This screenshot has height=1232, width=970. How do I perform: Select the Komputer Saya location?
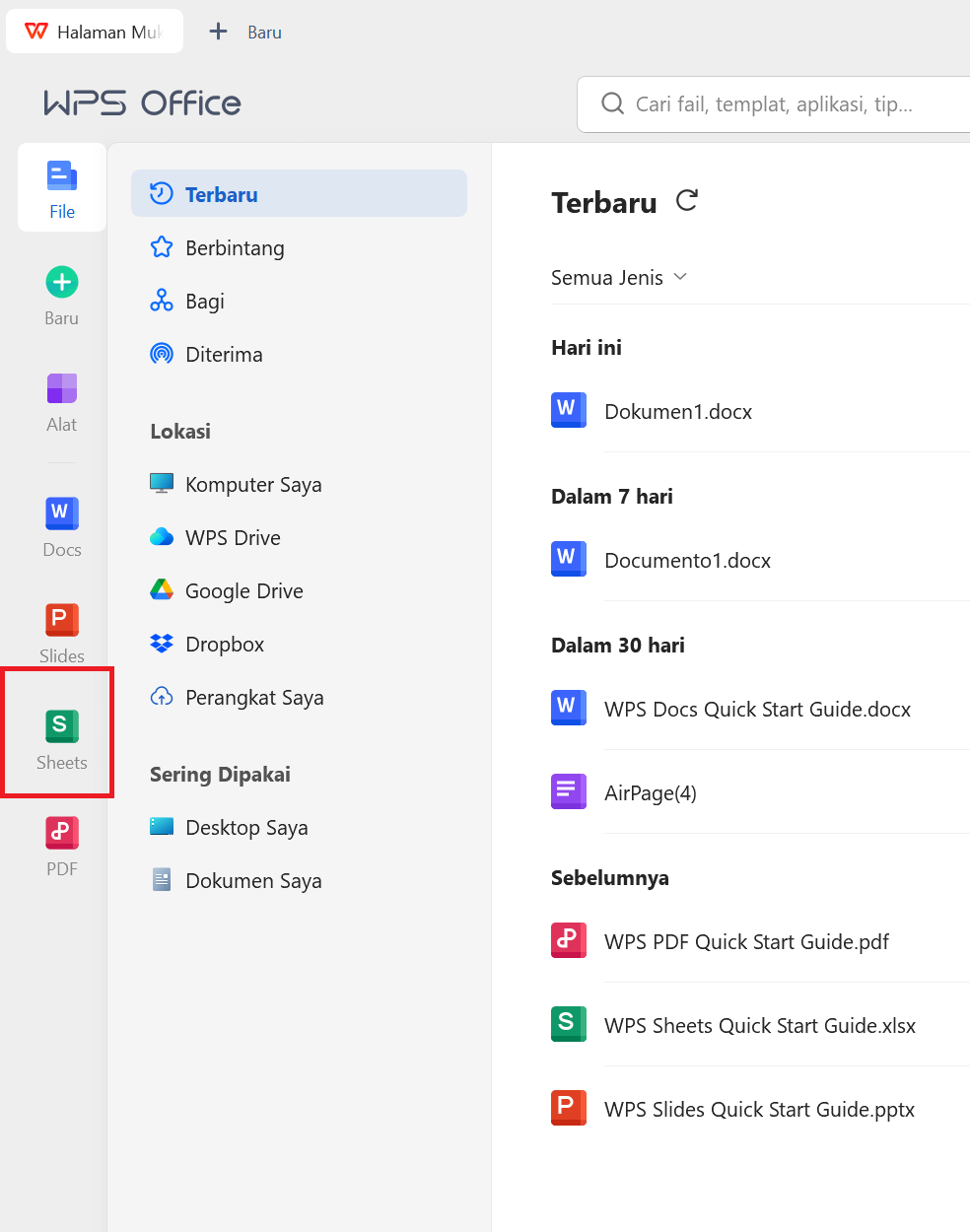coord(252,484)
